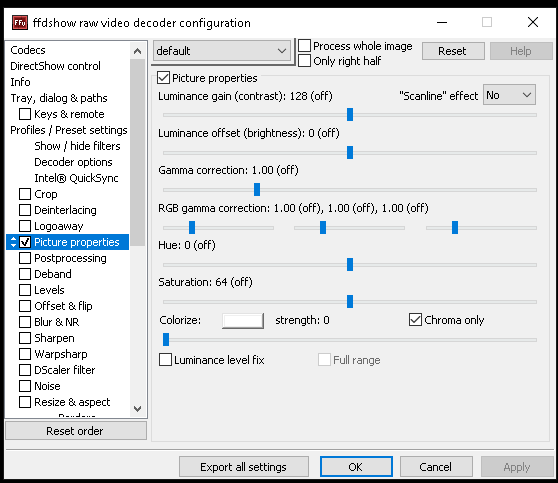The width and height of the screenshot is (558, 483).
Task: Click the second RGB gamma slider handle
Action: click(323, 227)
